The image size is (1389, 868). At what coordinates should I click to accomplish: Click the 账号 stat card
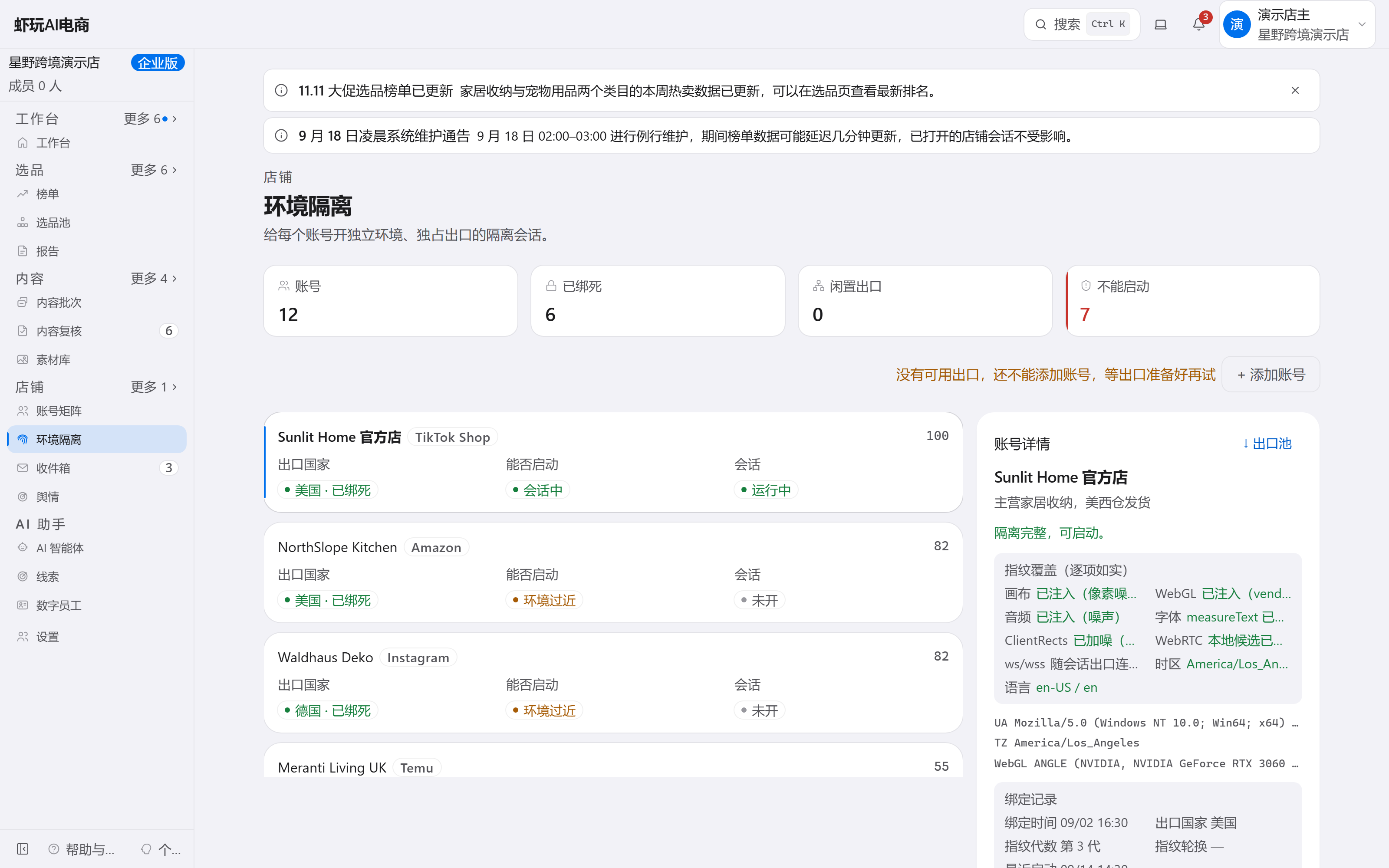(390, 301)
